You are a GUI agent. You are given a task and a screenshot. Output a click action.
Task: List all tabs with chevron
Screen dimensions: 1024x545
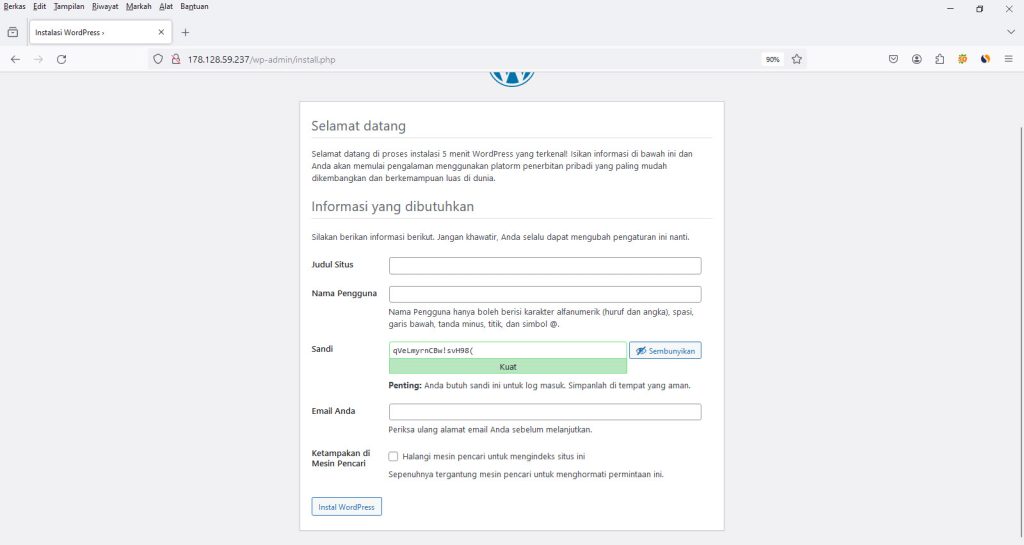tap(1011, 32)
